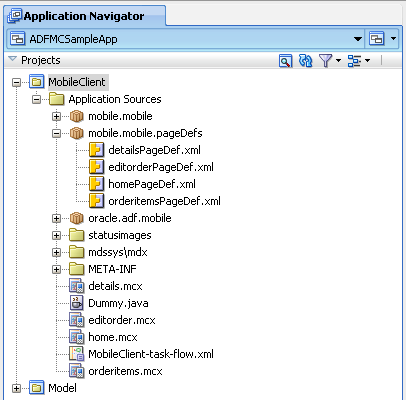Image resolution: width=406 pixels, height=400 pixels.
Task: Select MobileClient-task-flow.xml
Action: (x=151, y=354)
